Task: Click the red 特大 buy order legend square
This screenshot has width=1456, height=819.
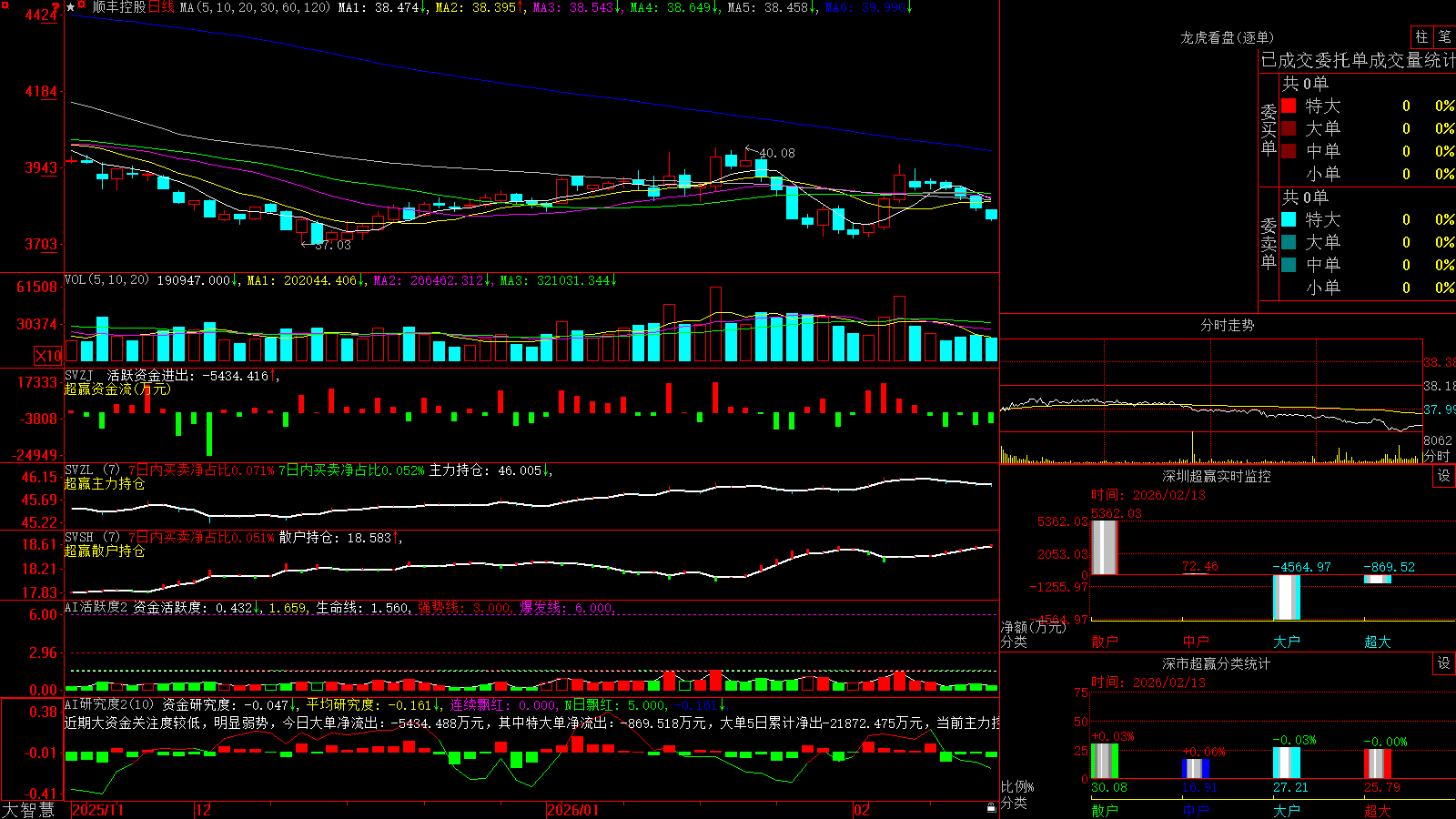Action: click(x=1289, y=106)
